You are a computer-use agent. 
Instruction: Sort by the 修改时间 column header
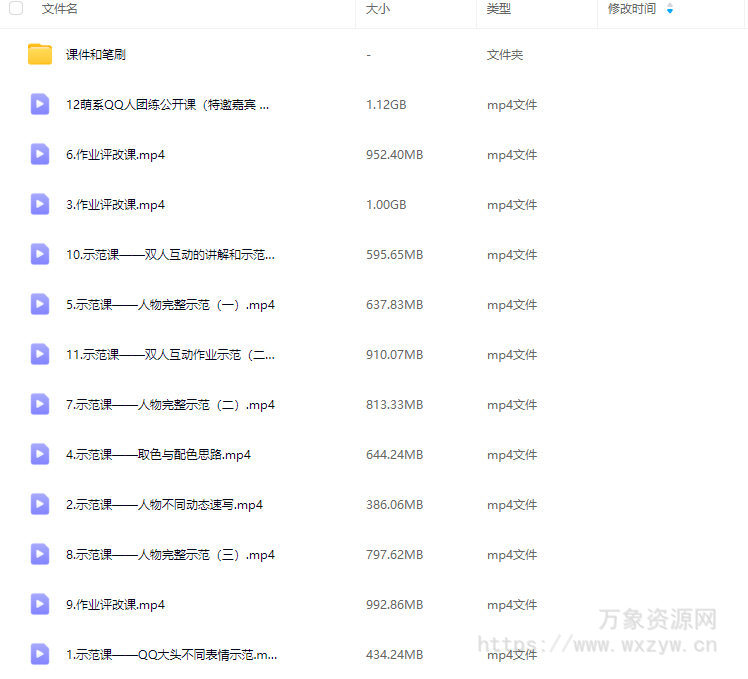click(x=632, y=9)
